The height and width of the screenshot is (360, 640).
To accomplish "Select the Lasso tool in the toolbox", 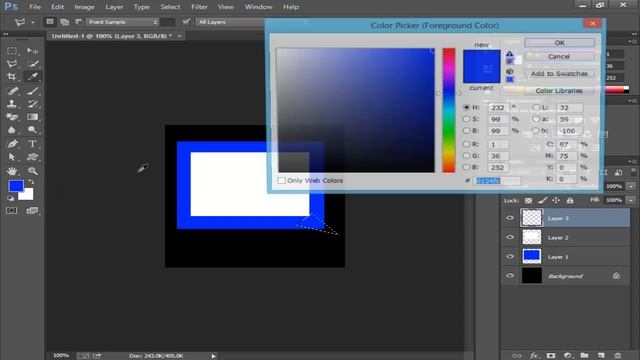I will click(x=12, y=64).
